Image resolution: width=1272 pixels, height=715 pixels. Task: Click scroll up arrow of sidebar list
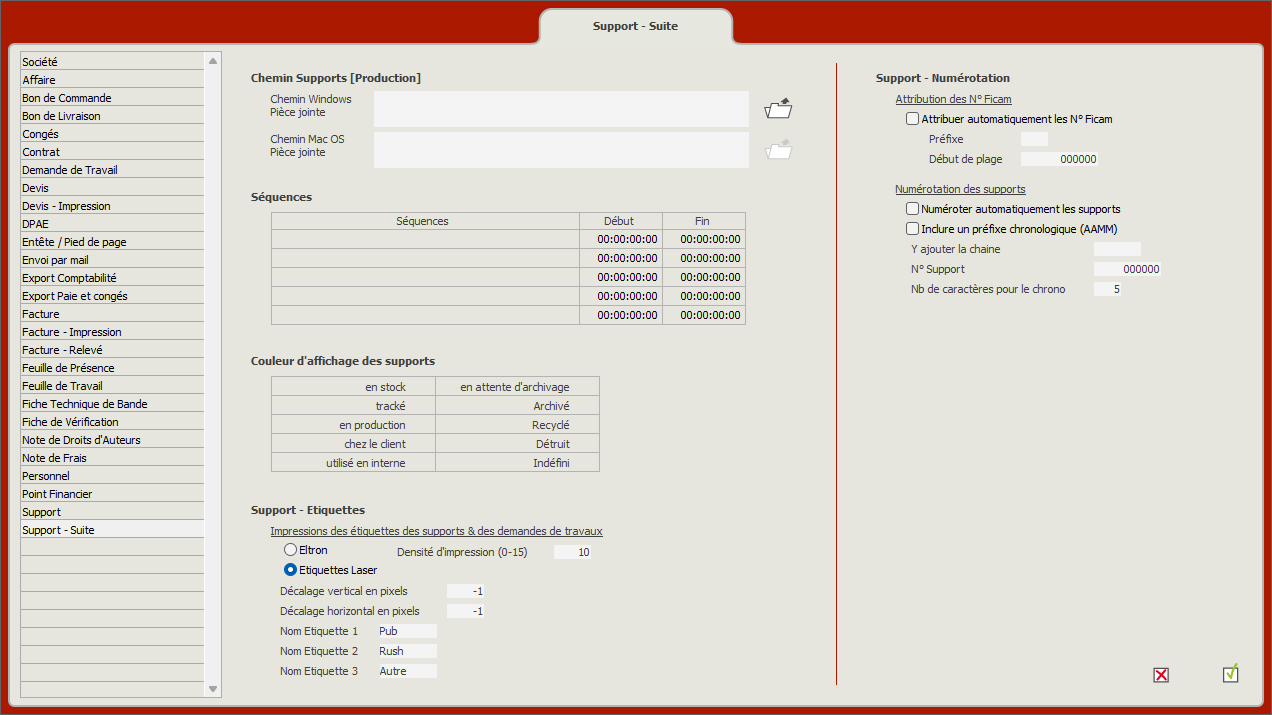point(213,61)
